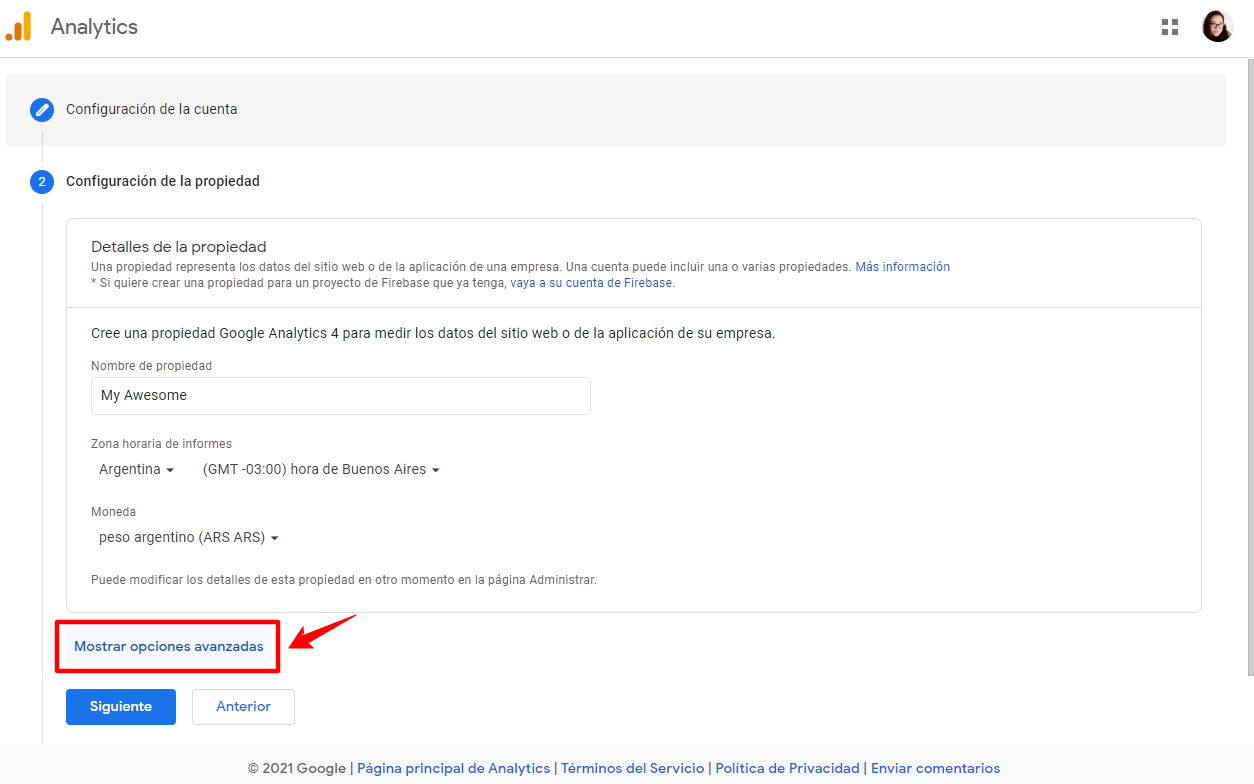Expand the GMT -03:00 Buenos Aires timezone dropdown
The width and height of the screenshot is (1254, 784).
click(x=320, y=469)
